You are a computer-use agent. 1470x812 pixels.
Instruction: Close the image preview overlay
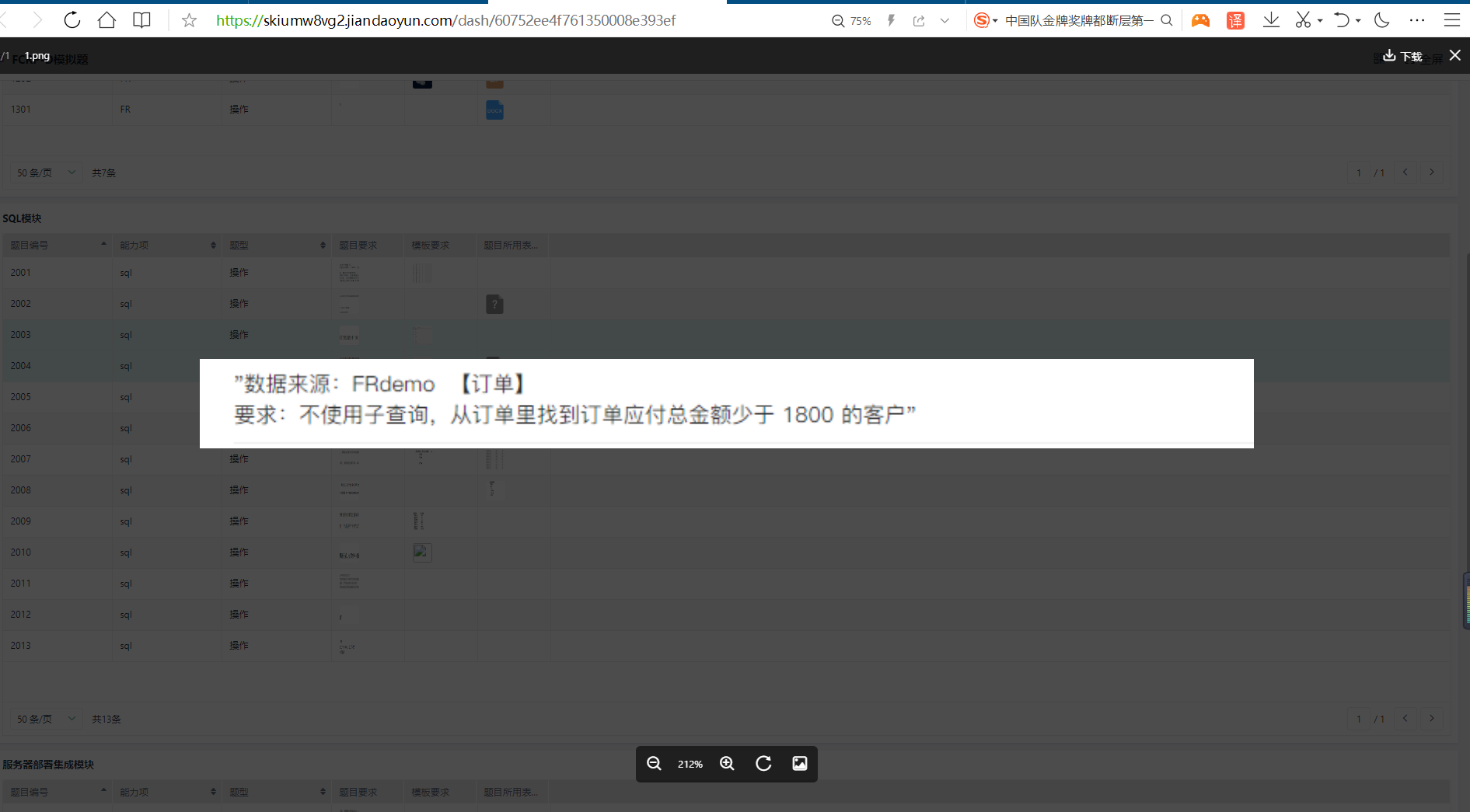1455,55
